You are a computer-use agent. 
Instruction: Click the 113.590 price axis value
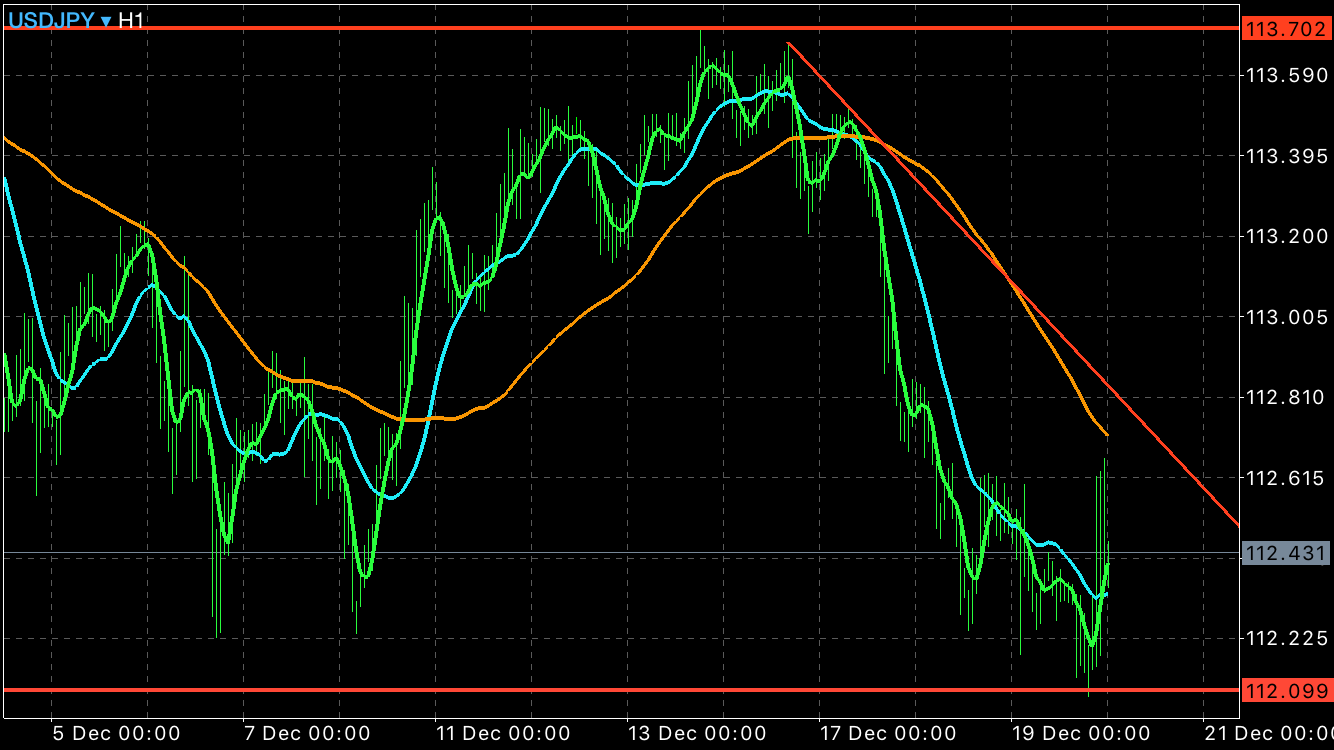tap(1286, 75)
